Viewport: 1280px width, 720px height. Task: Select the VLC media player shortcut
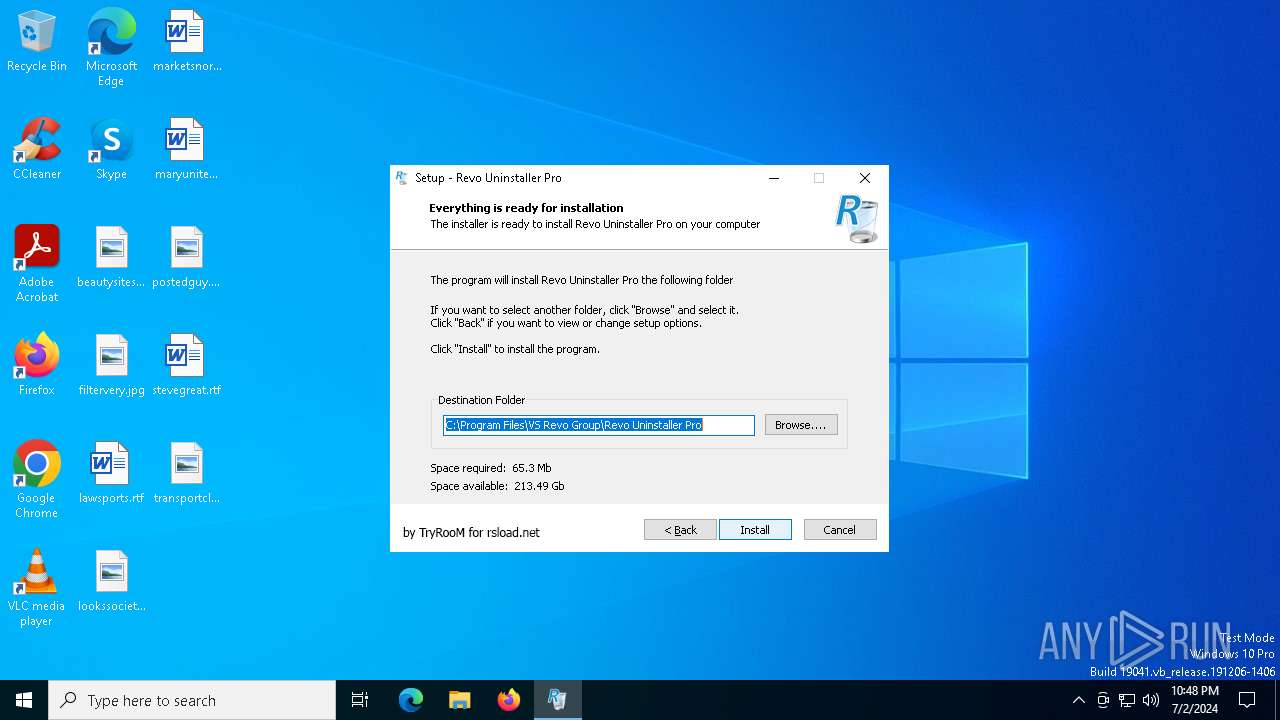(x=37, y=588)
